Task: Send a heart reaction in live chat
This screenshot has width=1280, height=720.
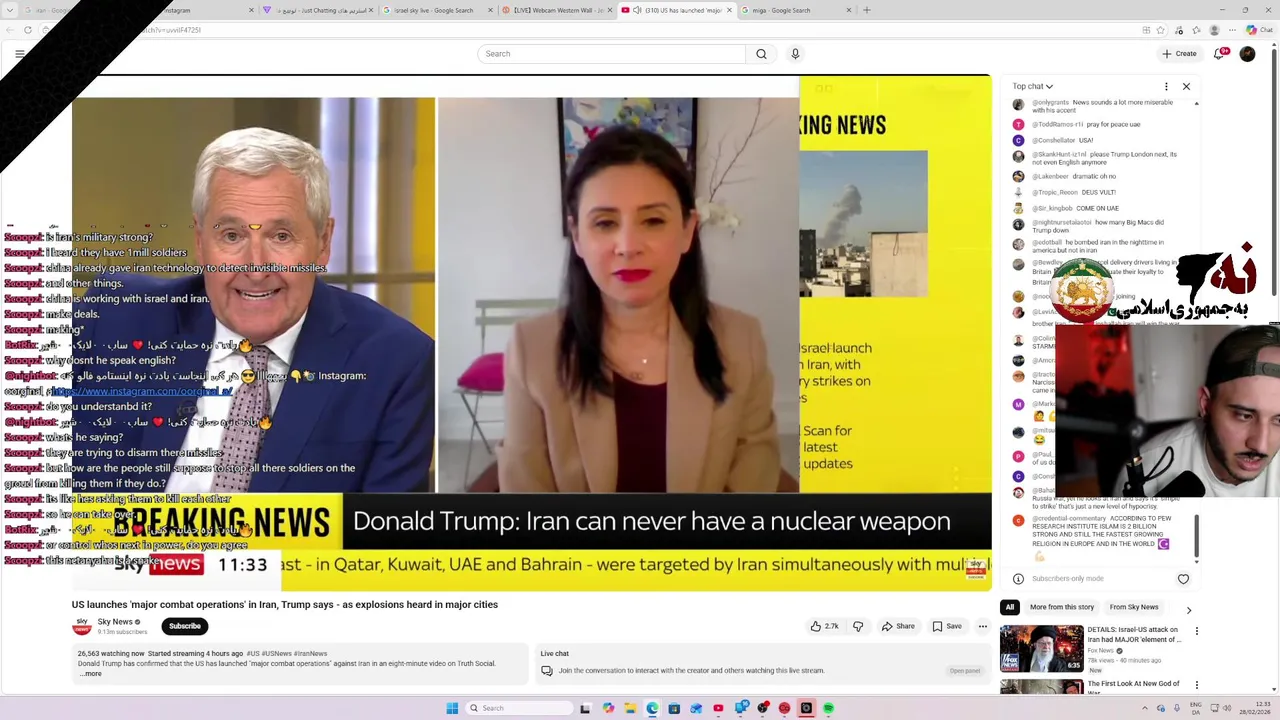Action: point(1183,579)
